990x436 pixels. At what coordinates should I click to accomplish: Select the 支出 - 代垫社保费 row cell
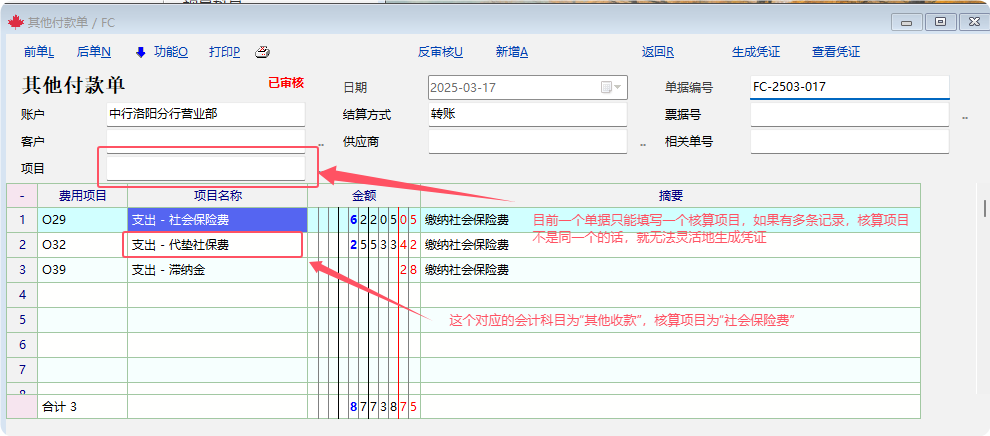[216, 244]
